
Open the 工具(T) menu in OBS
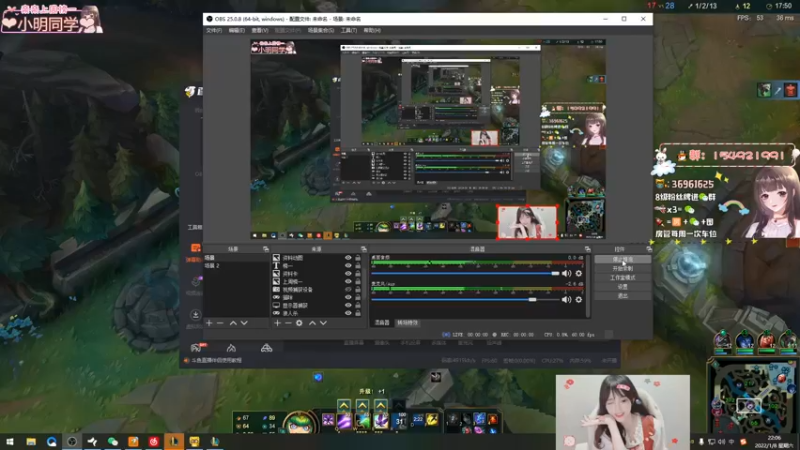click(348, 31)
